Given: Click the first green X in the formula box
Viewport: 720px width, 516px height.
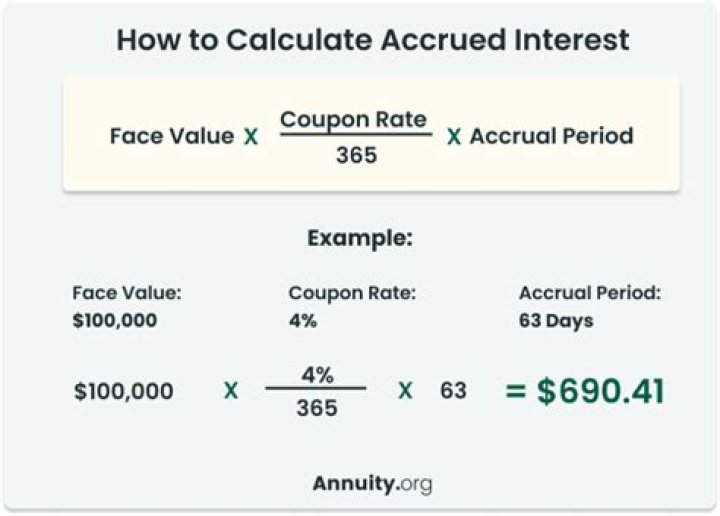Looking at the screenshot, I should (250, 136).
